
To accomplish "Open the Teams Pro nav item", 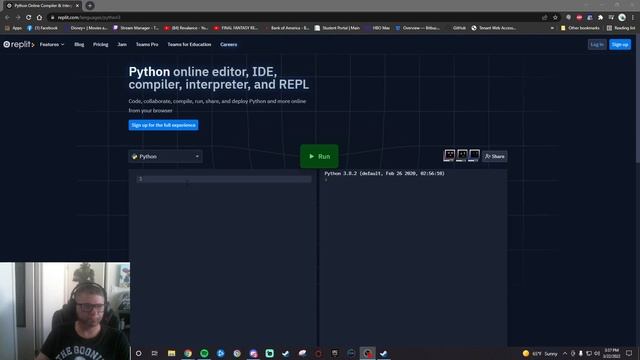I will tap(147, 44).
